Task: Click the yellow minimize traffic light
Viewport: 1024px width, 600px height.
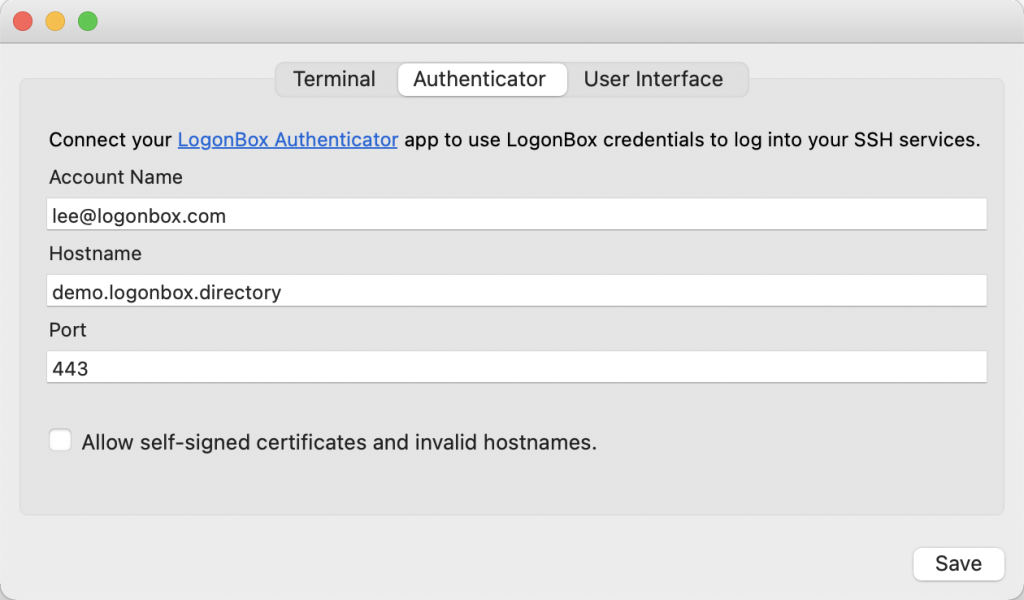Action: 55,20
